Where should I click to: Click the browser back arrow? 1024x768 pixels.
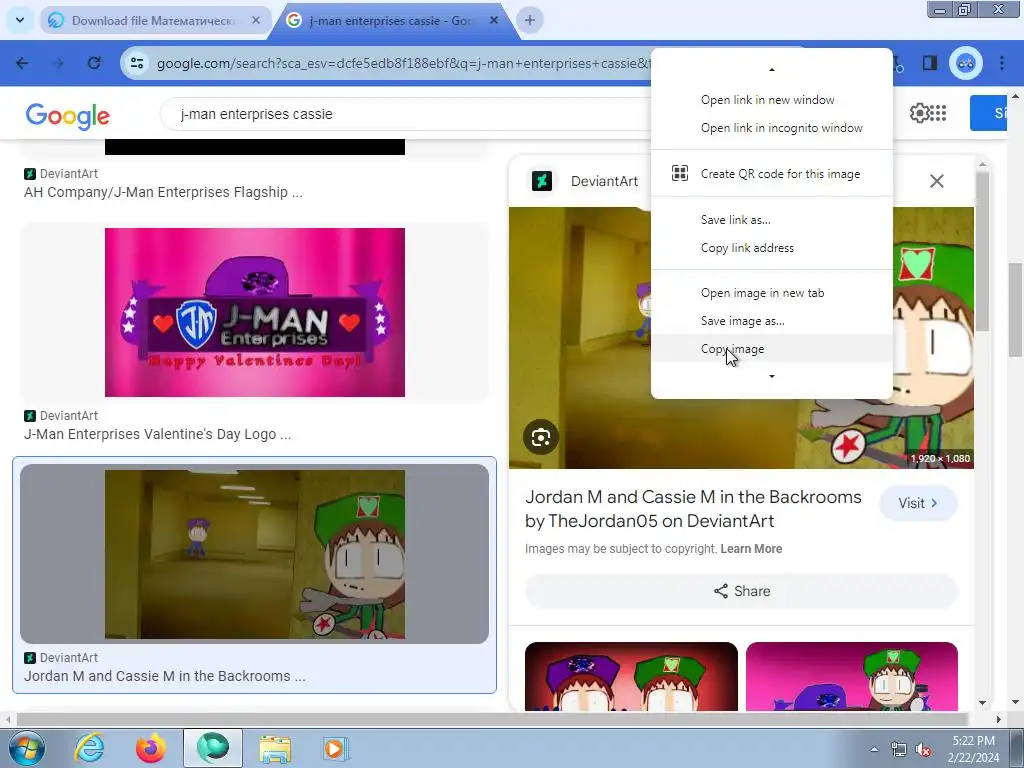pos(22,63)
